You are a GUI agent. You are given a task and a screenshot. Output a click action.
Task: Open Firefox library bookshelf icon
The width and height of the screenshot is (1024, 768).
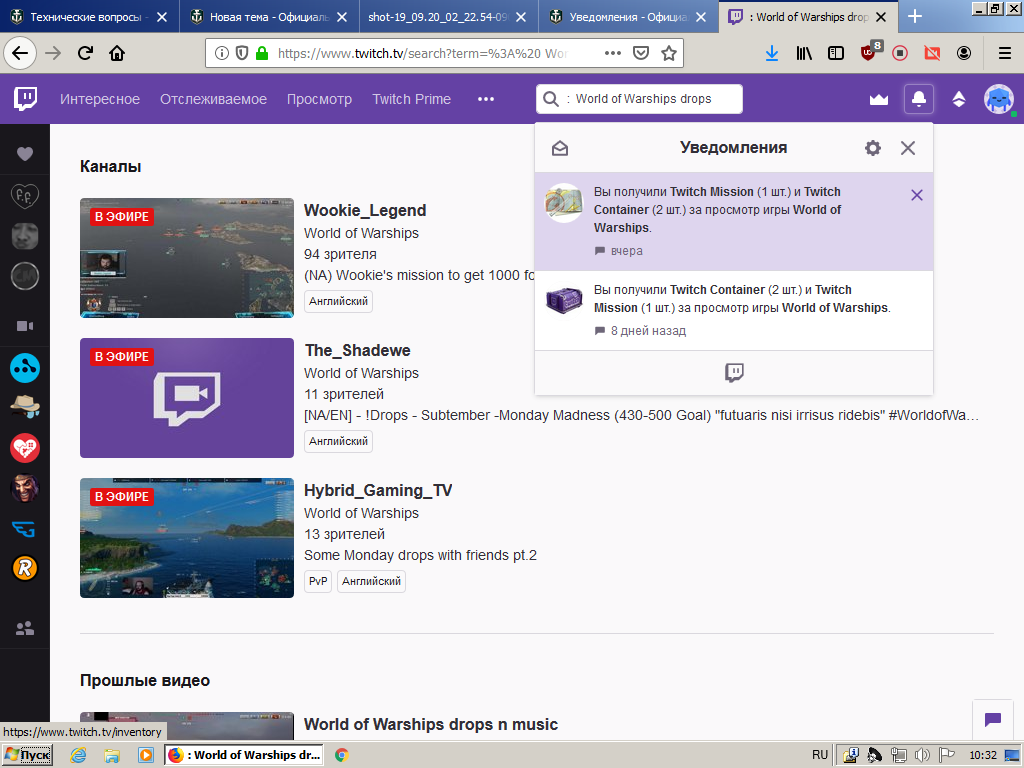point(804,53)
